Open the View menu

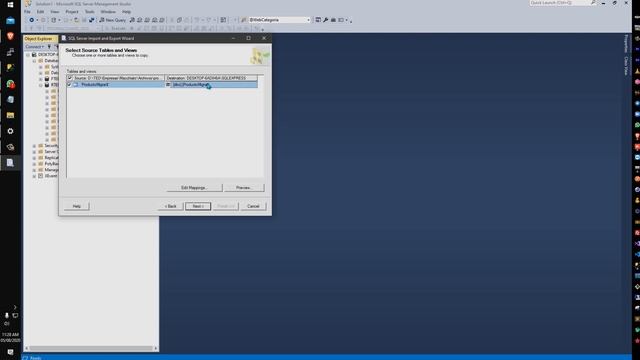tap(54, 12)
